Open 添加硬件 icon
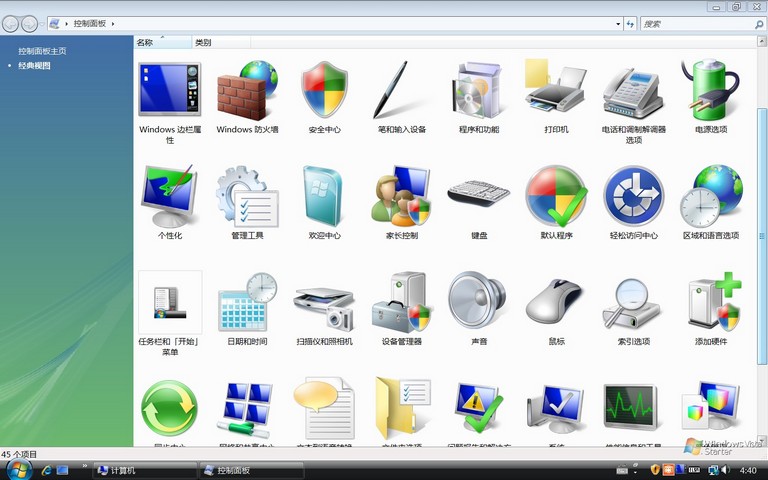 tap(714, 302)
